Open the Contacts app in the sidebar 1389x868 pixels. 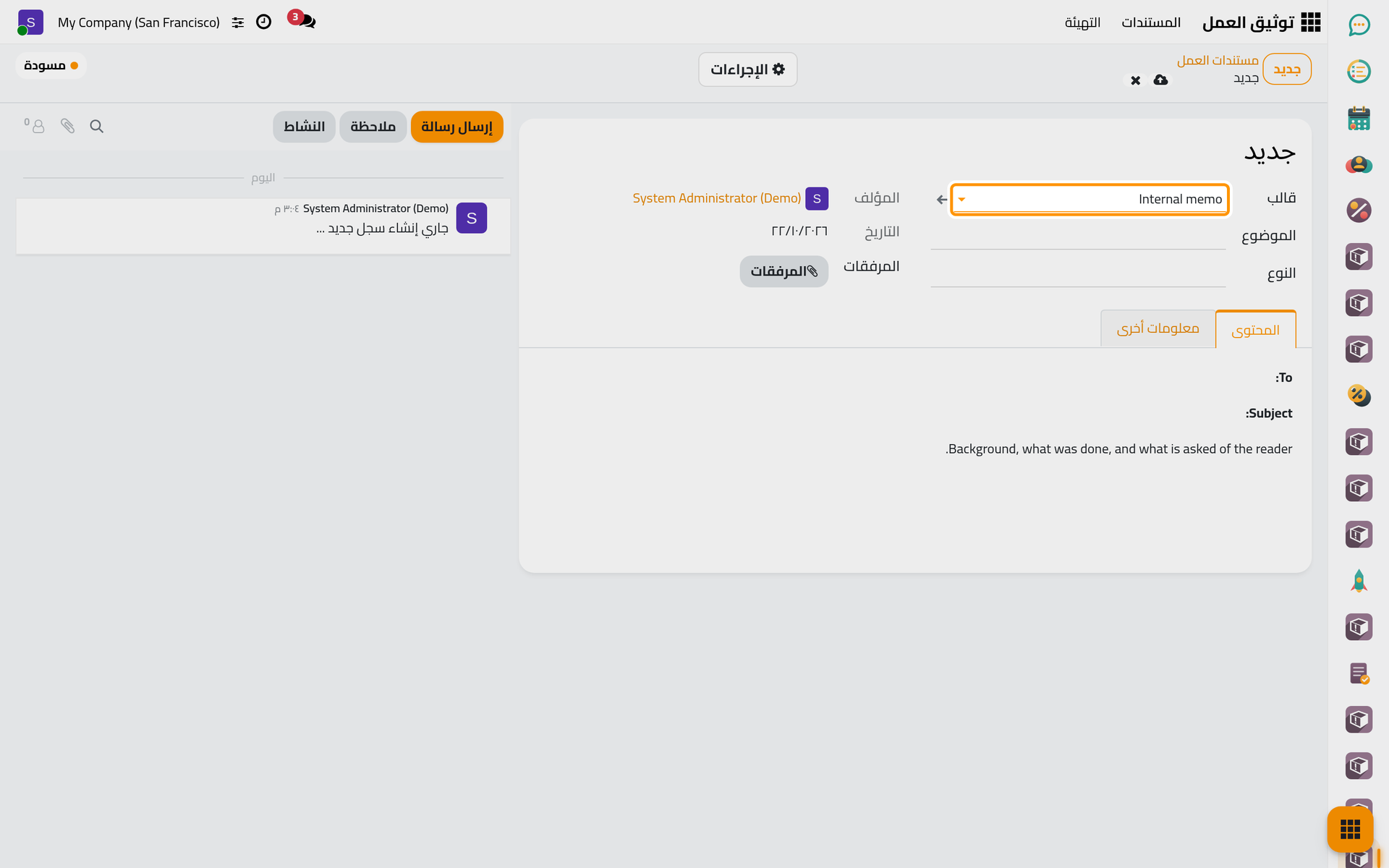[x=1359, y=164]
